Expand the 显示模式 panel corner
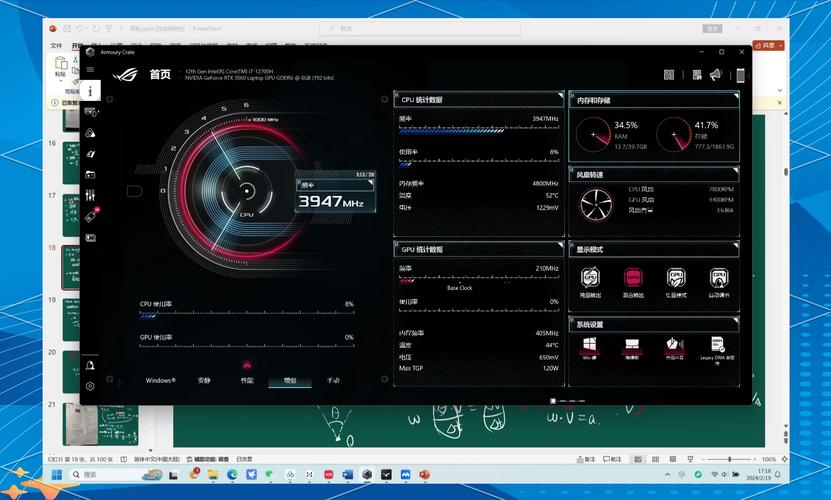 point(736,245)
